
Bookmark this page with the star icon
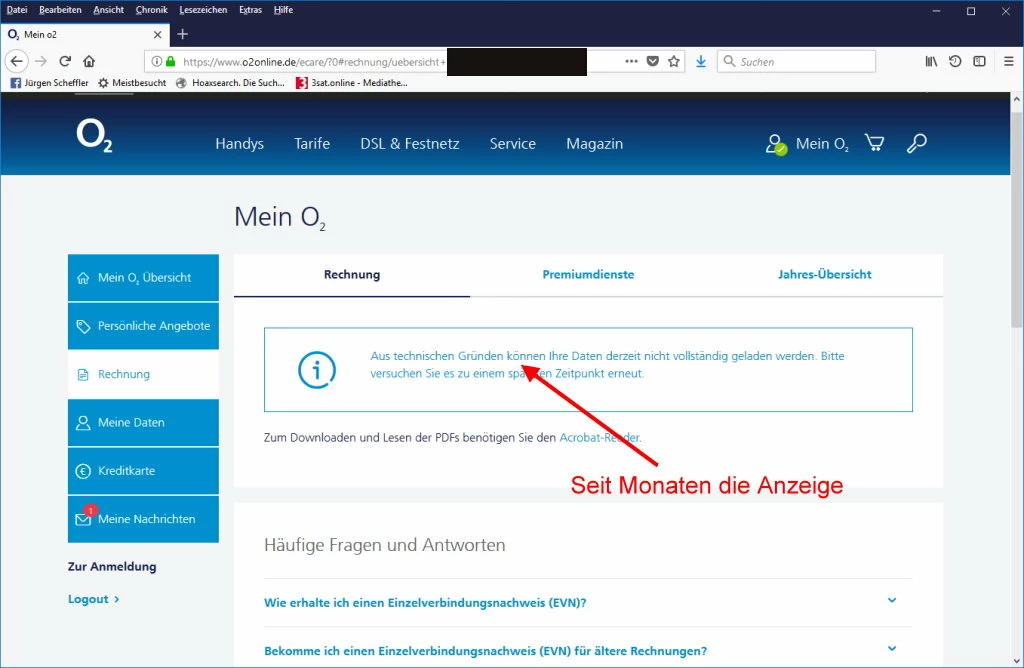(x=674, y=61)
